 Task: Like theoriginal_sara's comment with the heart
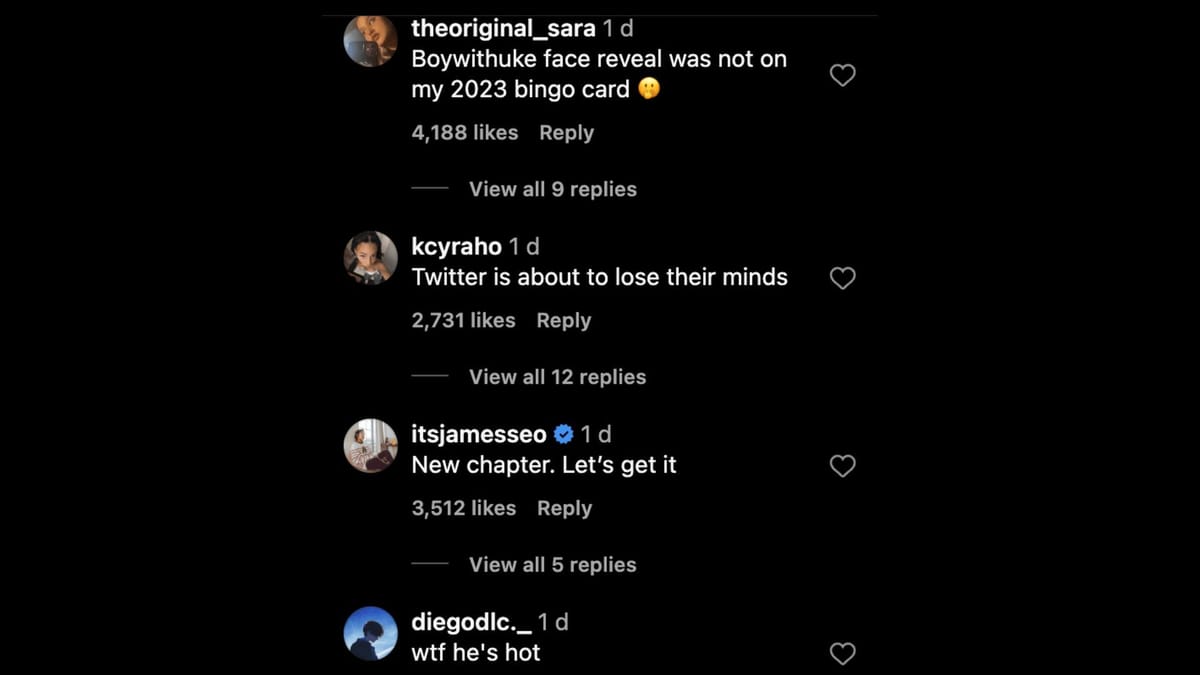point(843,75)
